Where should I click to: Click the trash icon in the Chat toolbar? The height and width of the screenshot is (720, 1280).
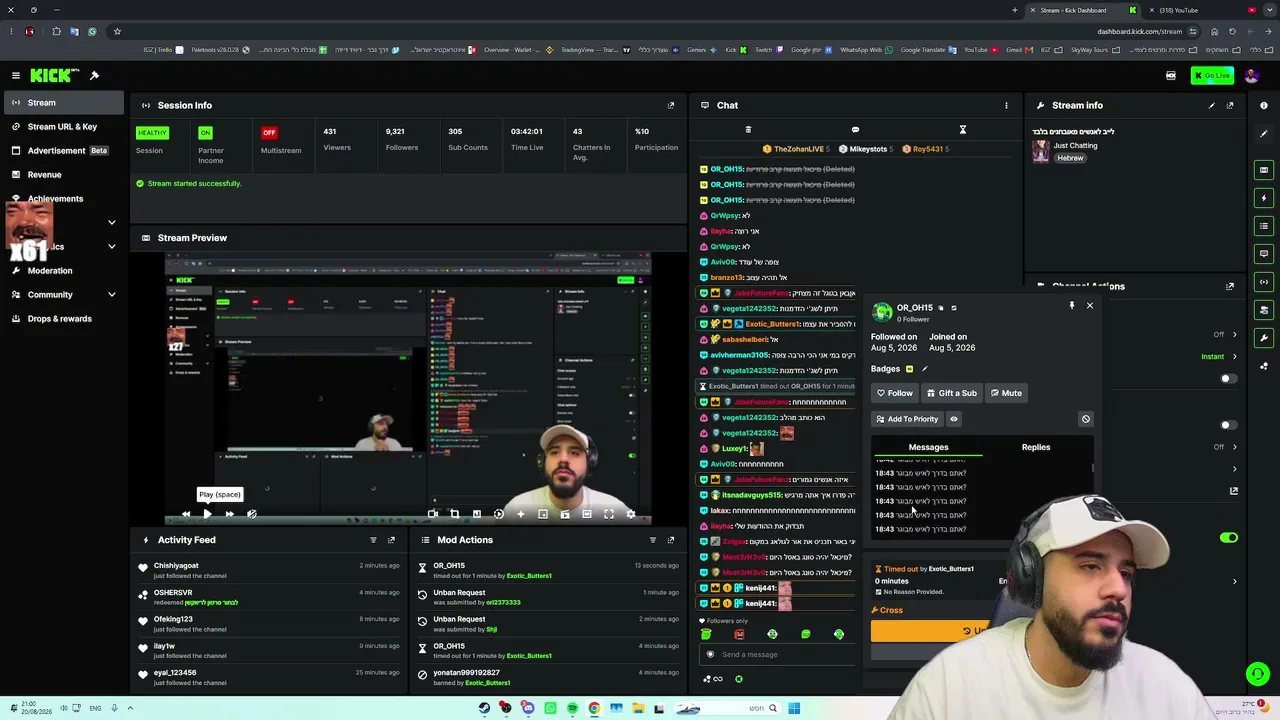[x=748, y=130]
